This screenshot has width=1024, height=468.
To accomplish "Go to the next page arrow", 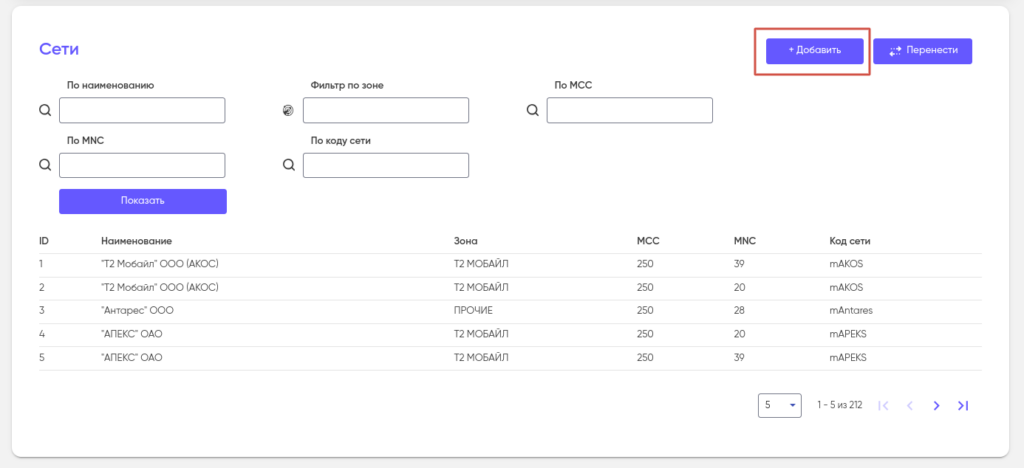I will click(x=937, y=405).
